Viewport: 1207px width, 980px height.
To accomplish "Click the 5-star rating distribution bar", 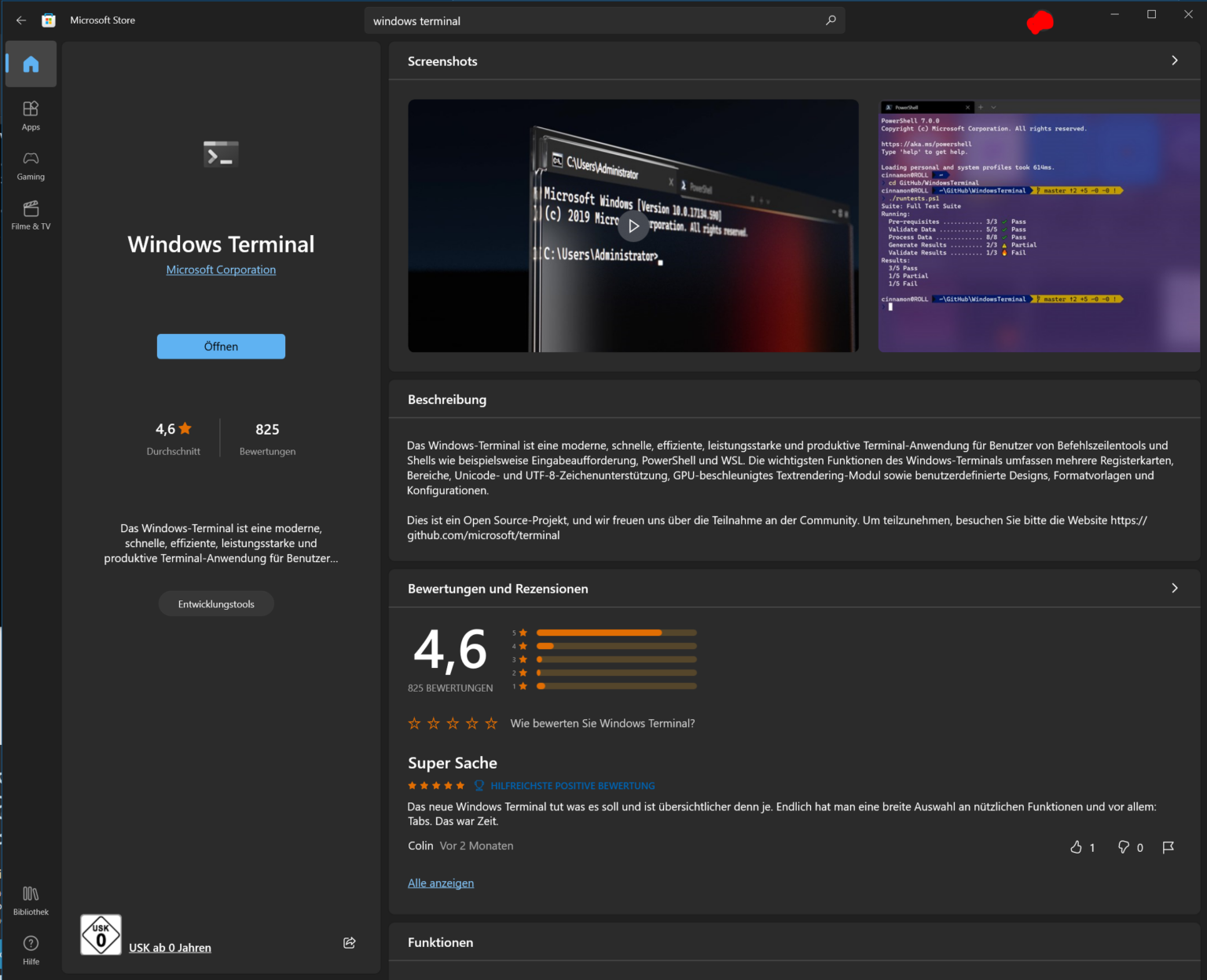I will click(x=615, y=632).
